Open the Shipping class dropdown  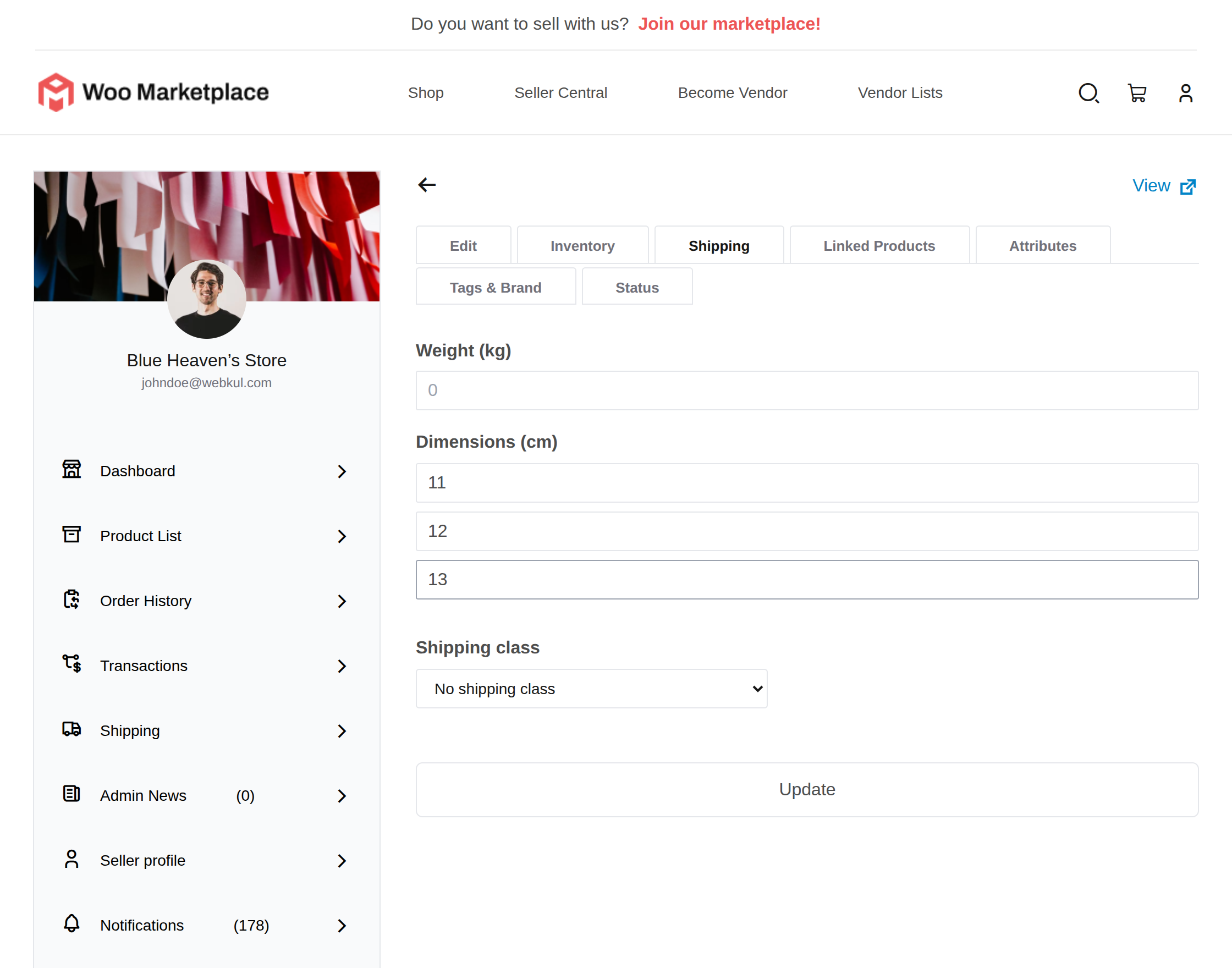[591, 689]
